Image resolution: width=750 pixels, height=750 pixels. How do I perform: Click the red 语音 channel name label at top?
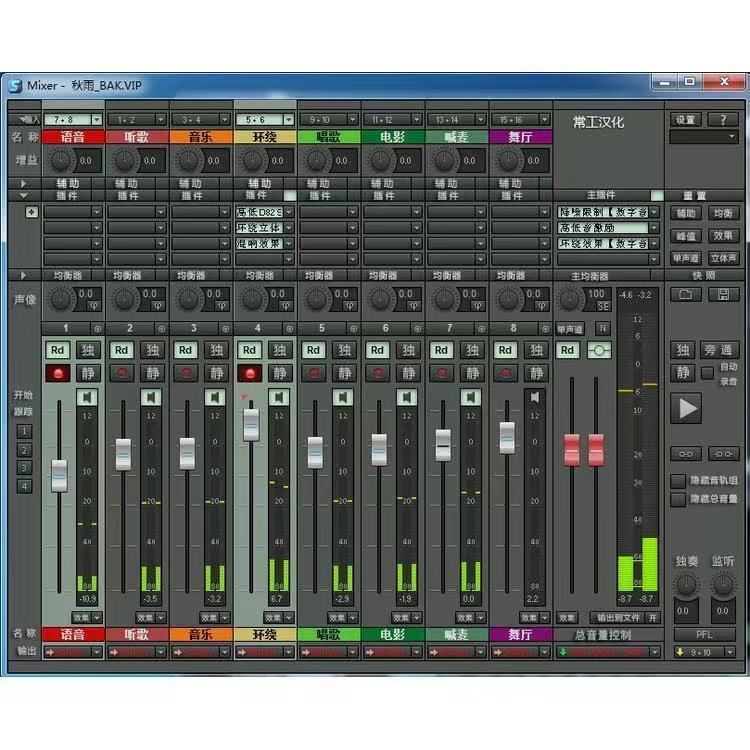(73, 137)
